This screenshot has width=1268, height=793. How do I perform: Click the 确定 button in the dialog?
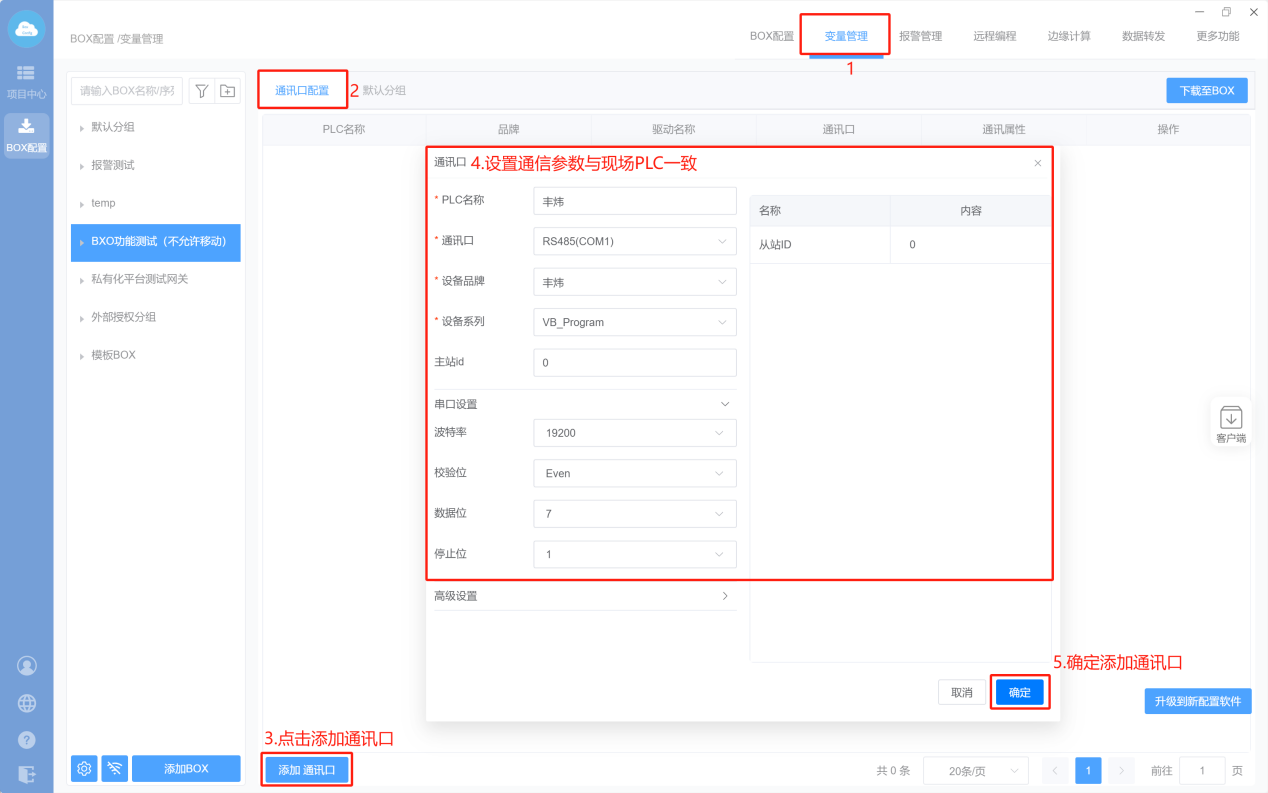tap(1019, 692)
